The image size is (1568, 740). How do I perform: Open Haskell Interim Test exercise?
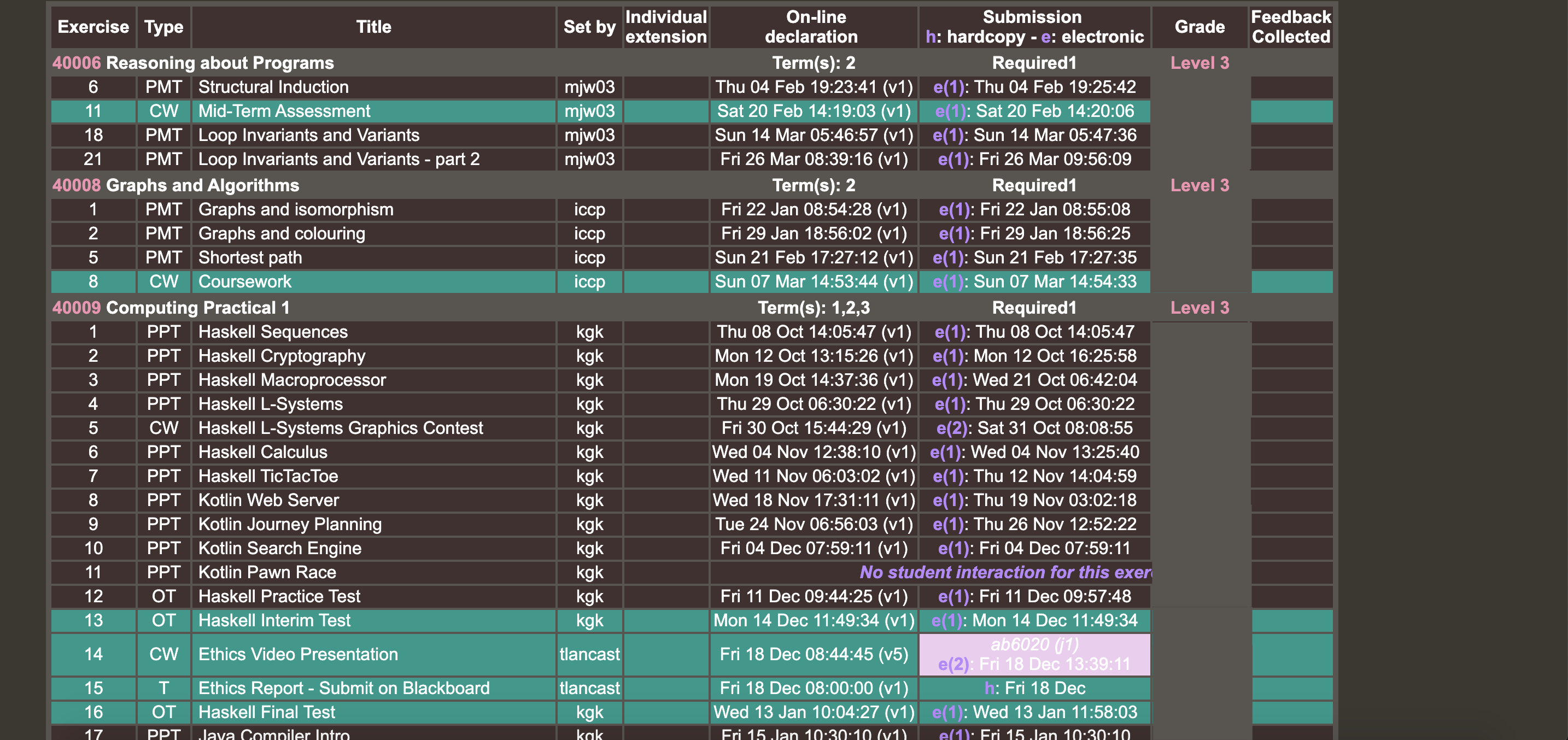(x=274, y=621)
